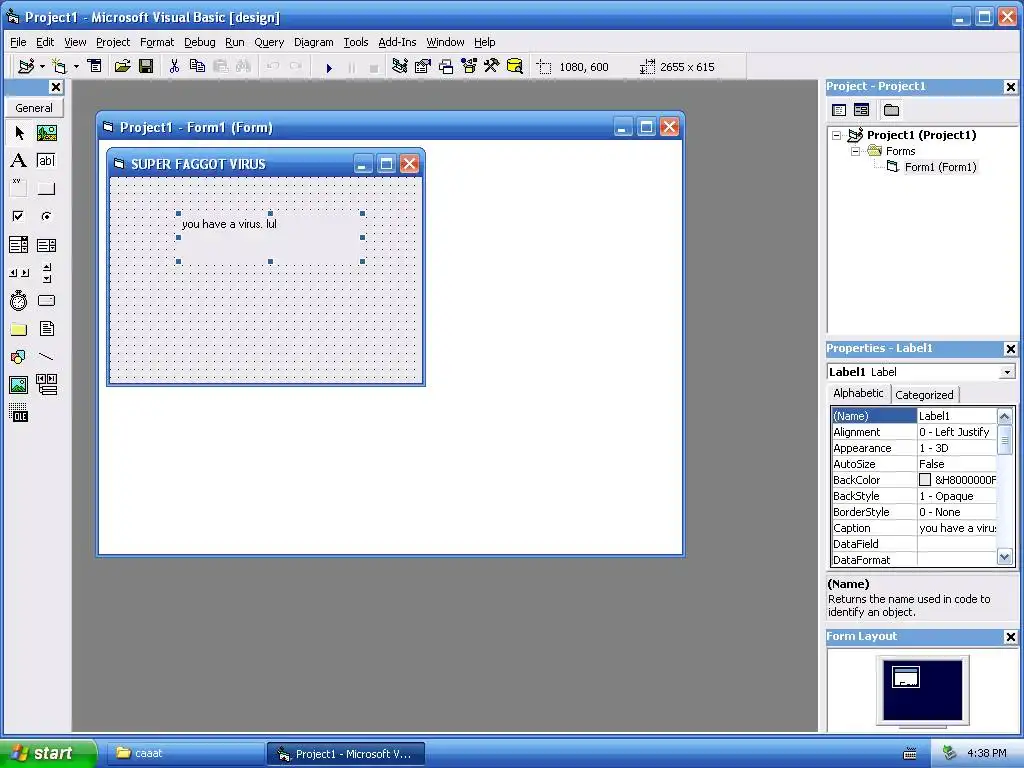Select the CheckBox control tool
This screenshot has width=1024, height=768.
click(x=19, y=216)
